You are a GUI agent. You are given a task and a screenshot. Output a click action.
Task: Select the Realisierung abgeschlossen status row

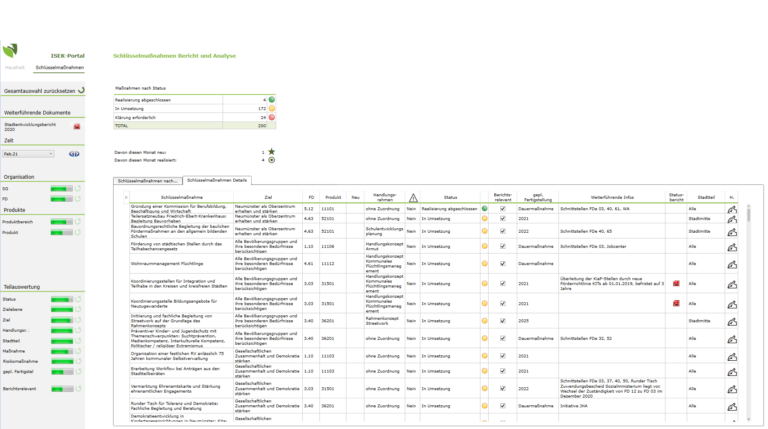(194, 99)
